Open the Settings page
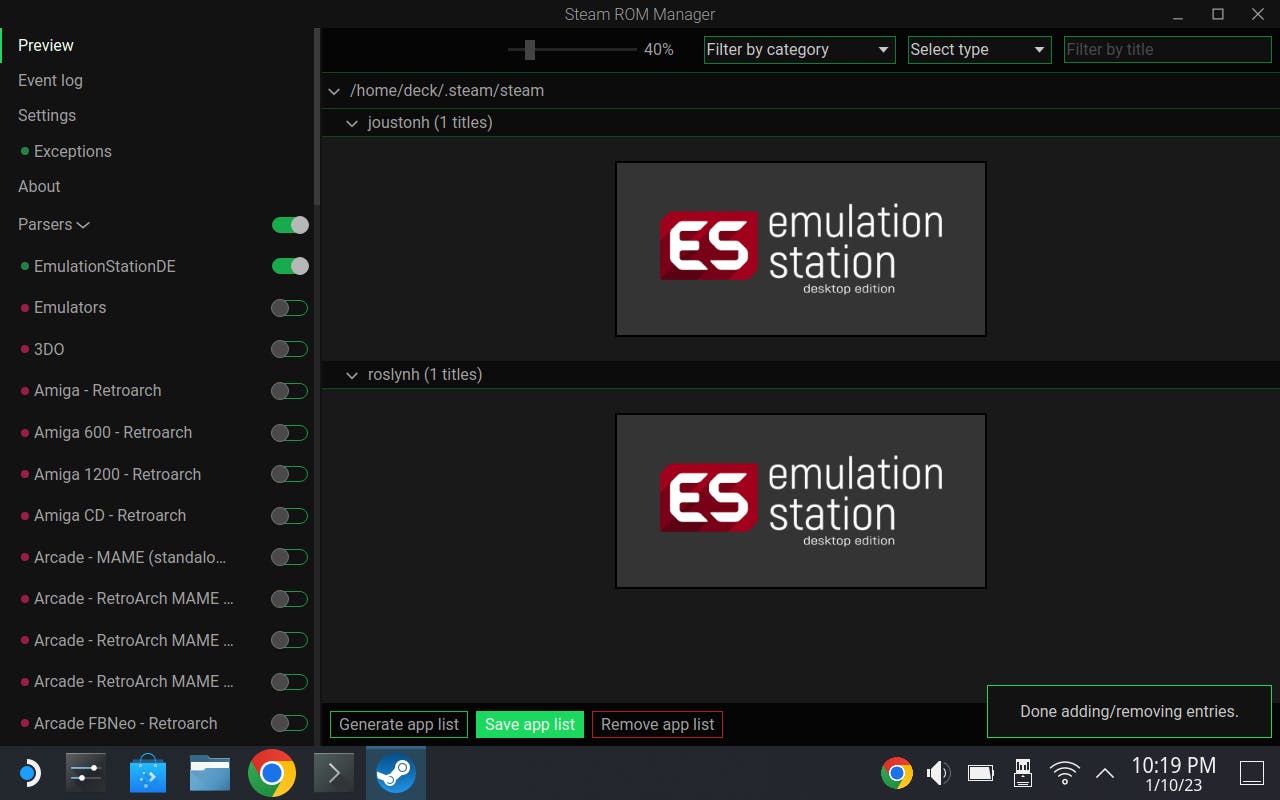 (47, 115)
